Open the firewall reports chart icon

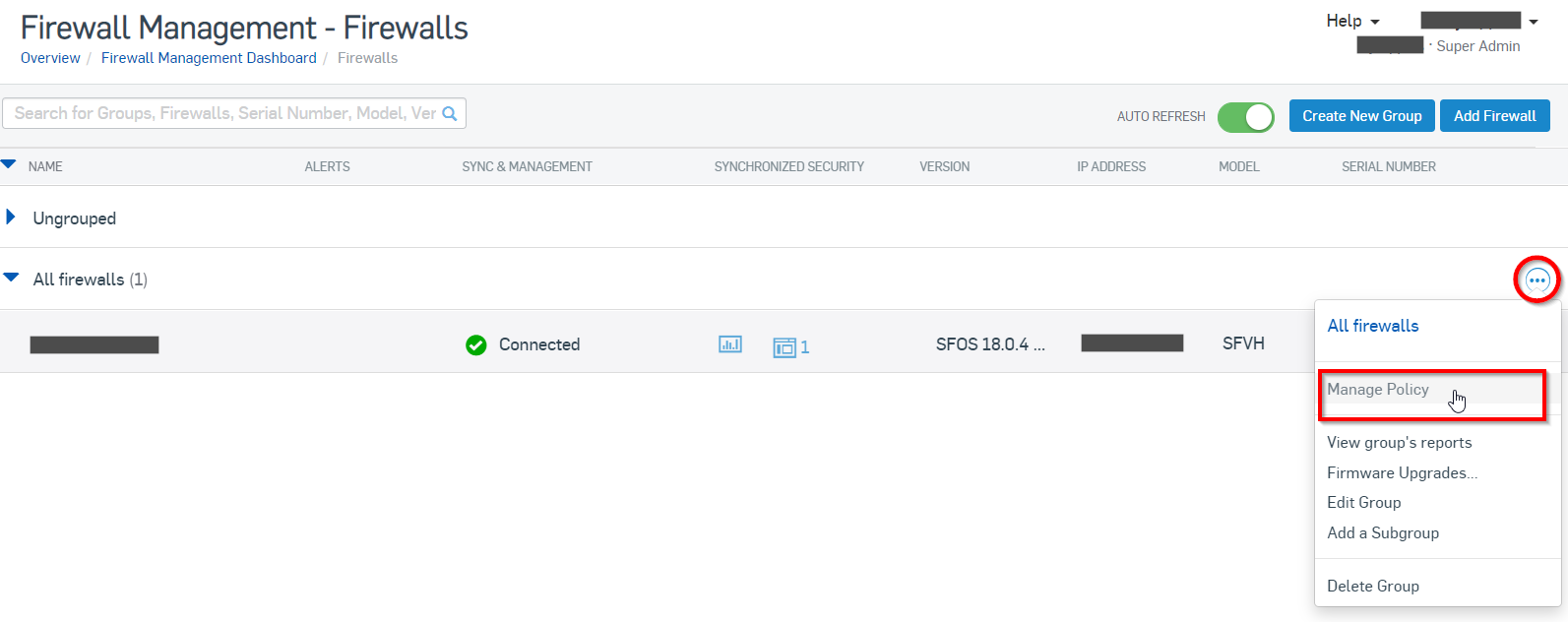pyautogui.click(x=730, y=344)
